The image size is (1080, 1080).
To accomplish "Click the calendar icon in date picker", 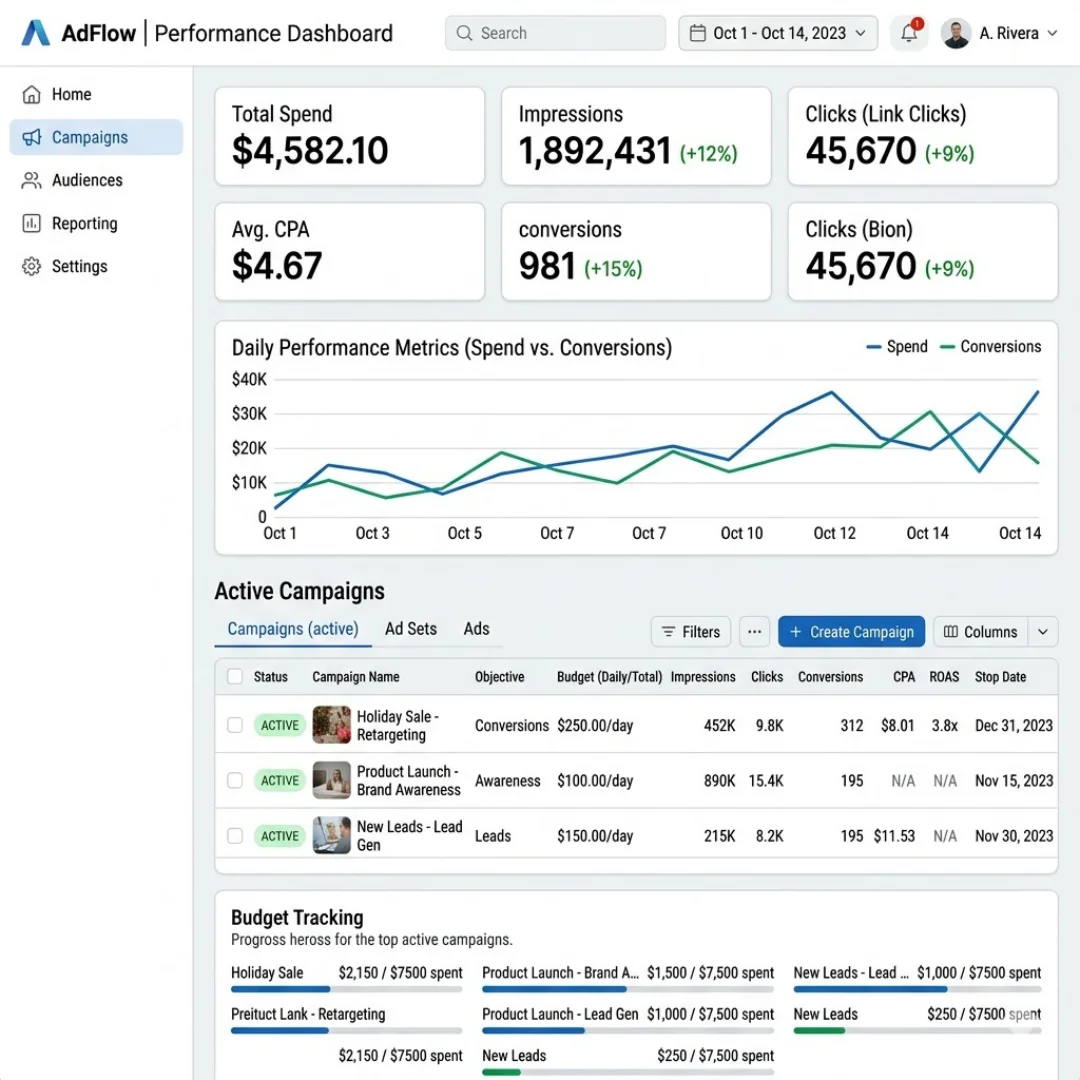I will coord(697,33).
